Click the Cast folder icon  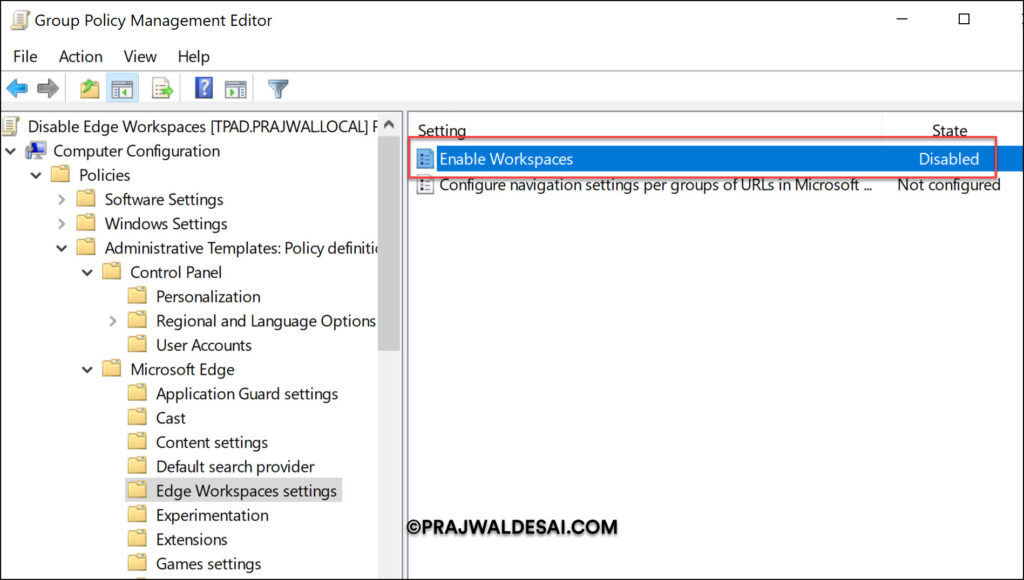(137, 417)
